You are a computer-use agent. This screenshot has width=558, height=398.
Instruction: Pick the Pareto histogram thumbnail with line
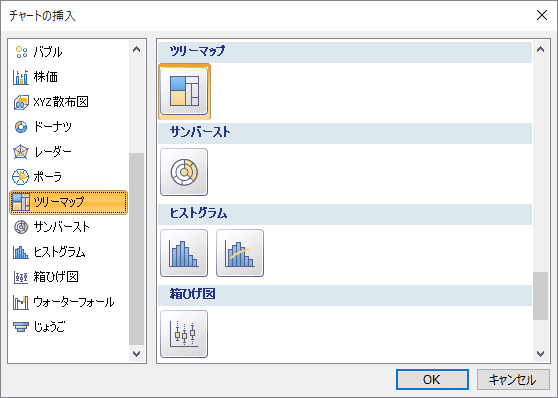coord(240,253)
